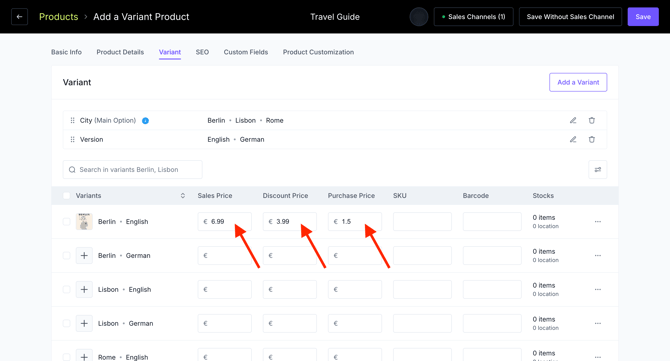
Task: Edit the City option with pencil icon
Action: click(x=573, y=120)
